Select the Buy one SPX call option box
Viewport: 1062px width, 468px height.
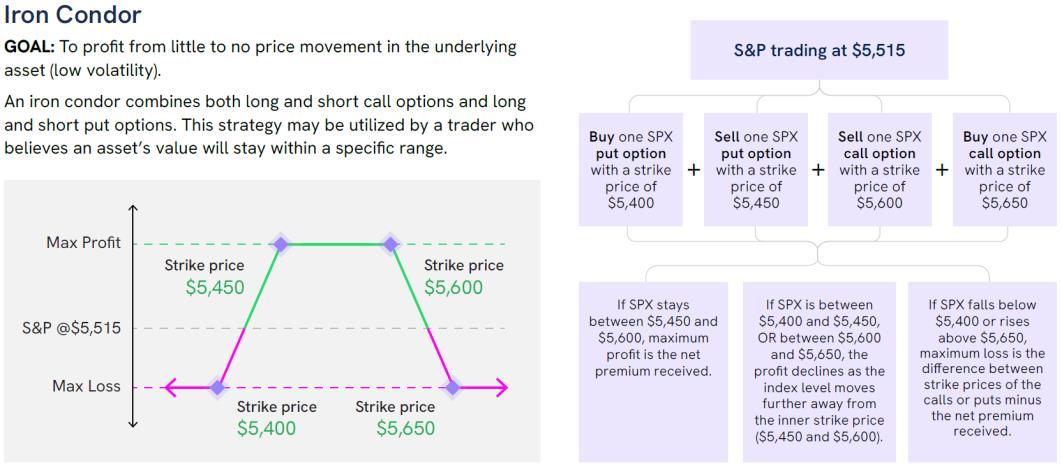(x=1004, y=170)
